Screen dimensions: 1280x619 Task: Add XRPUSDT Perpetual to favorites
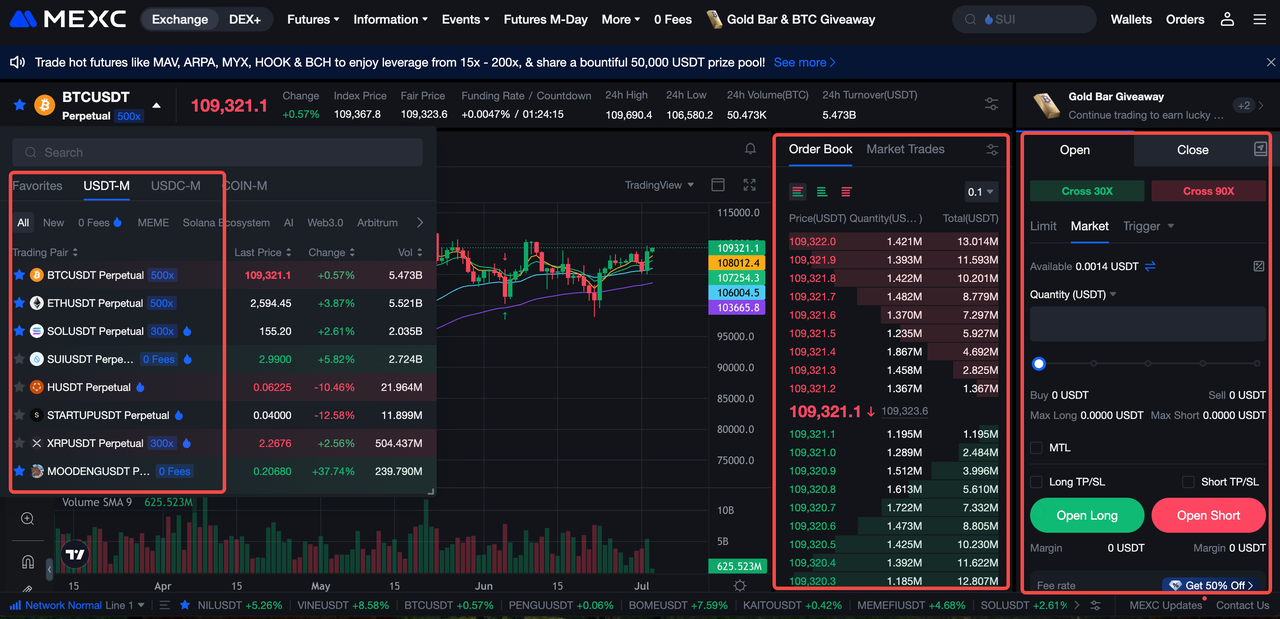click(x=19, y=443)
